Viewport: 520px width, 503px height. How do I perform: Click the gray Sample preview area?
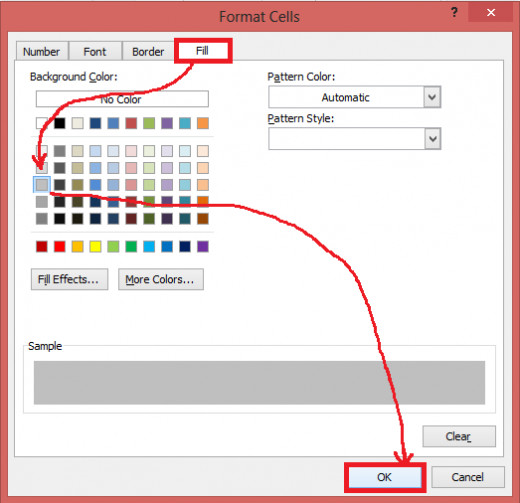pos(259,382)
